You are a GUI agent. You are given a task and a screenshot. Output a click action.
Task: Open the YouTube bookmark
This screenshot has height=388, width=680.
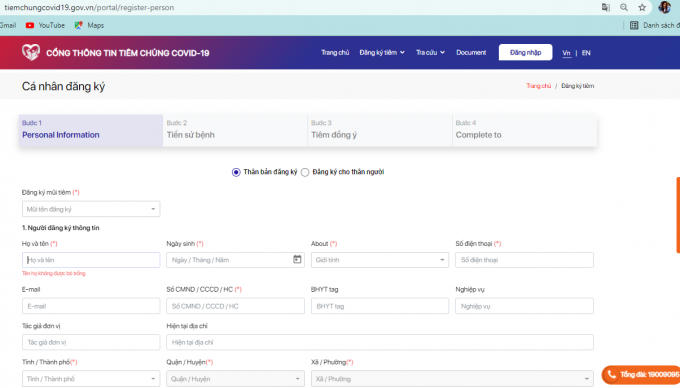(45, 25)
